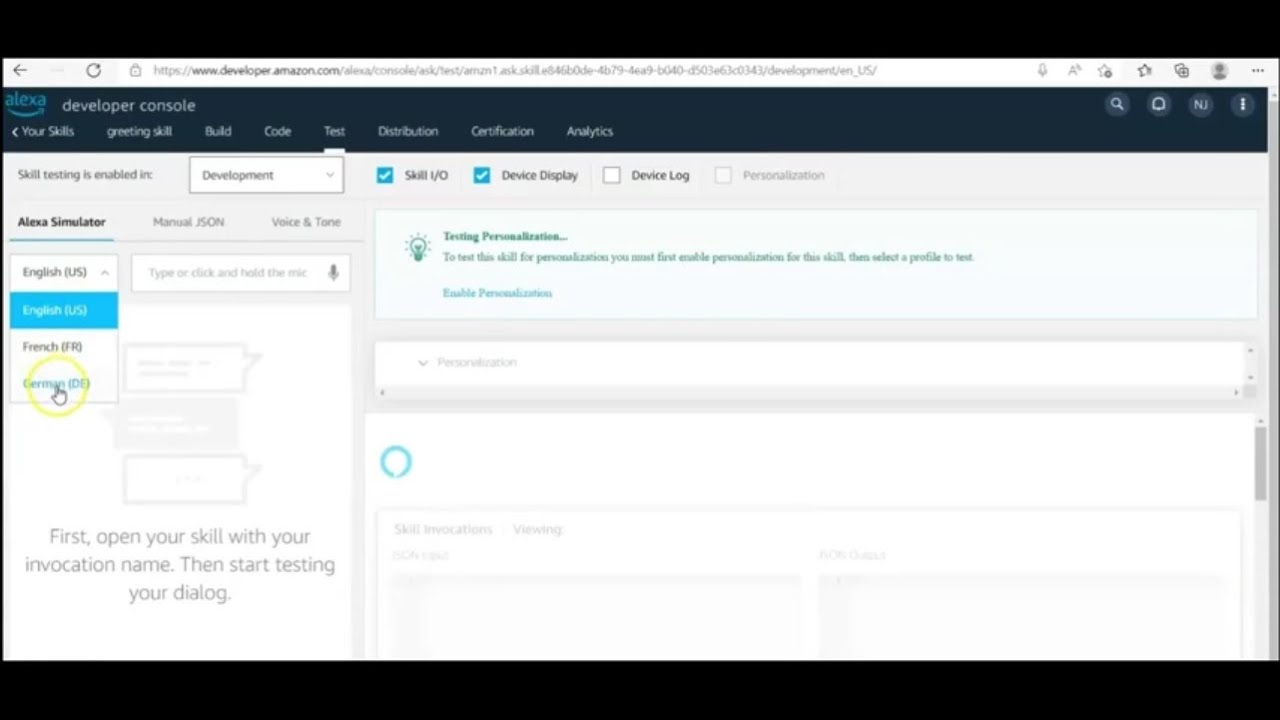Click the mic icon in simulator input
1280x720 pixels.
(334, 272)
